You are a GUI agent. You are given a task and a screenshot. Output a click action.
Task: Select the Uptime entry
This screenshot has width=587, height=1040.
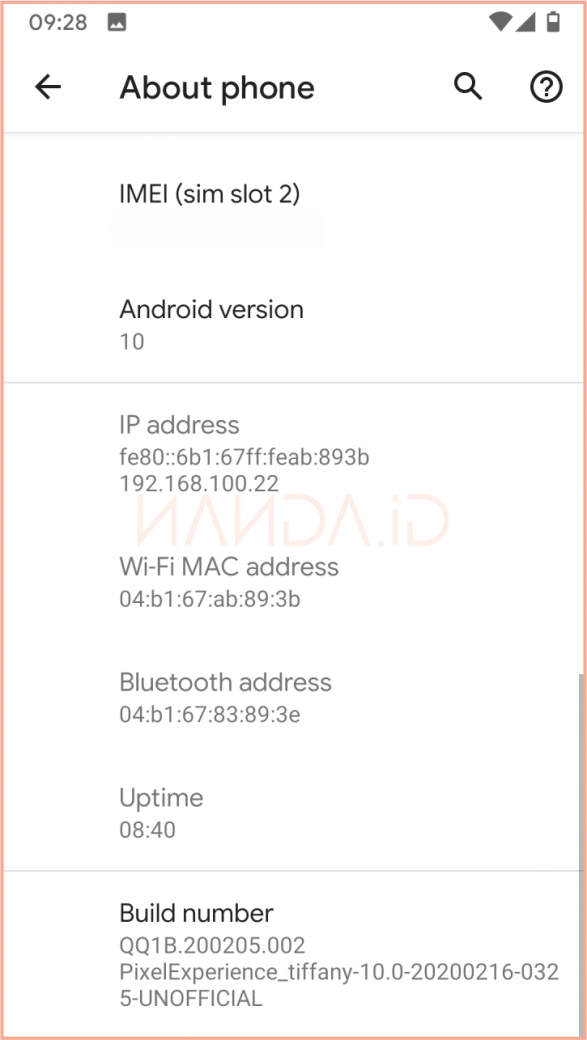tap(293, 813)
